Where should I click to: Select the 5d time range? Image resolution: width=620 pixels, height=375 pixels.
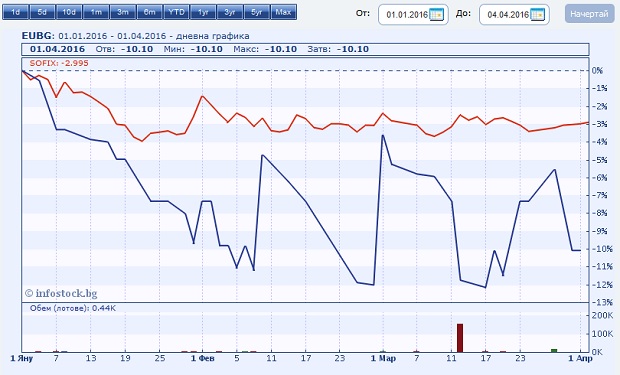click(x=42, y=12)
